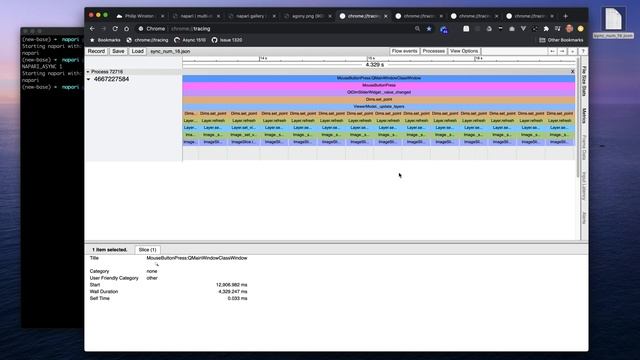Viewport: 640px width, 360px height.
Task: Select the Slice (1) tab in details panel
Action: (147, 250)
